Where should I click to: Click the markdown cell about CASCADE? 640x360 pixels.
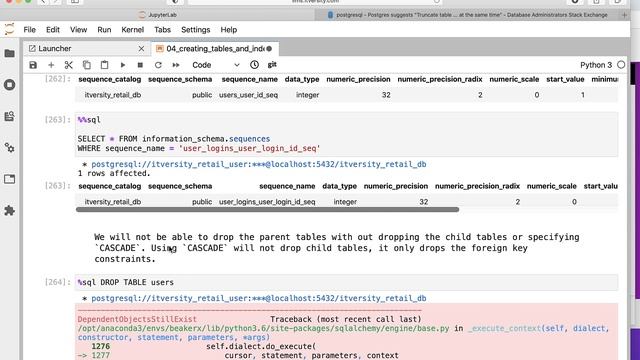(x=337, y=248)
